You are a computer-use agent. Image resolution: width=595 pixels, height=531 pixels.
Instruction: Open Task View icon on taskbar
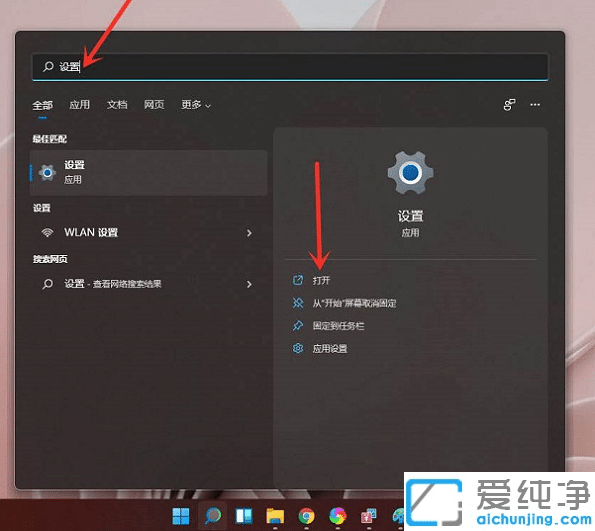tap(244, 516)
